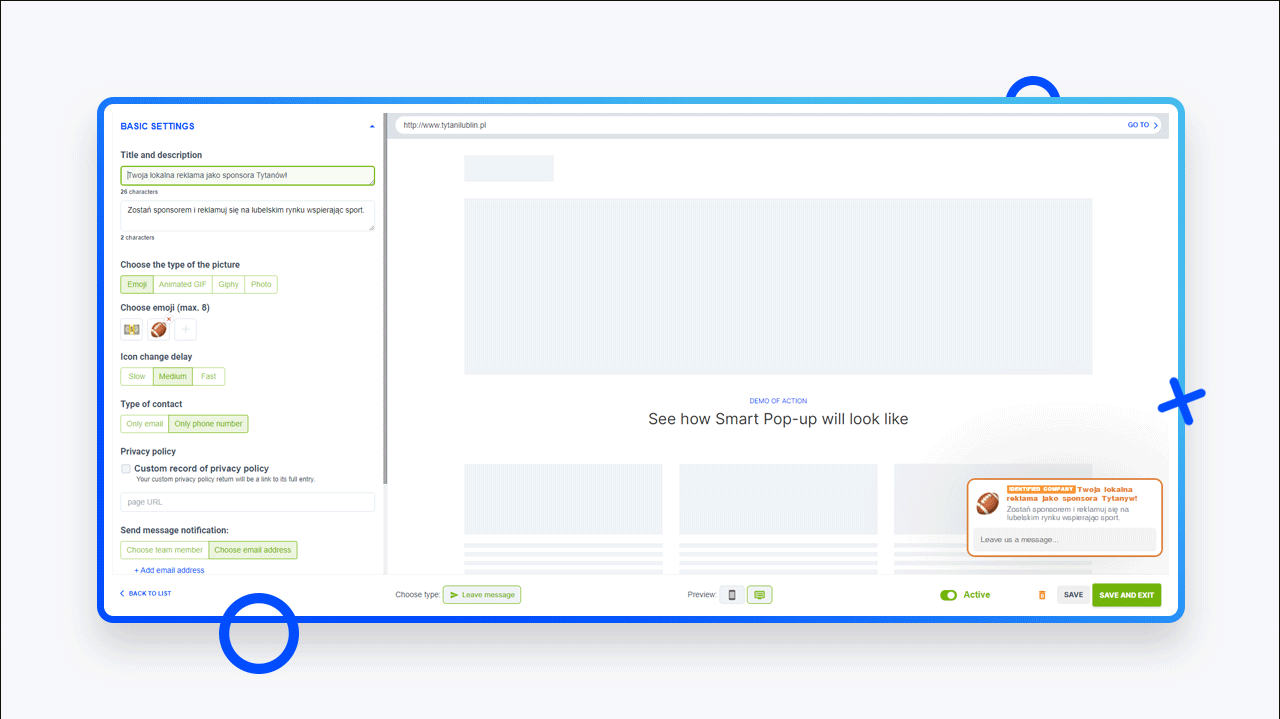Click GO TO next to URL
Image resolution: width=1280 pixels, height=719 pixels.
coord(1143,125)
